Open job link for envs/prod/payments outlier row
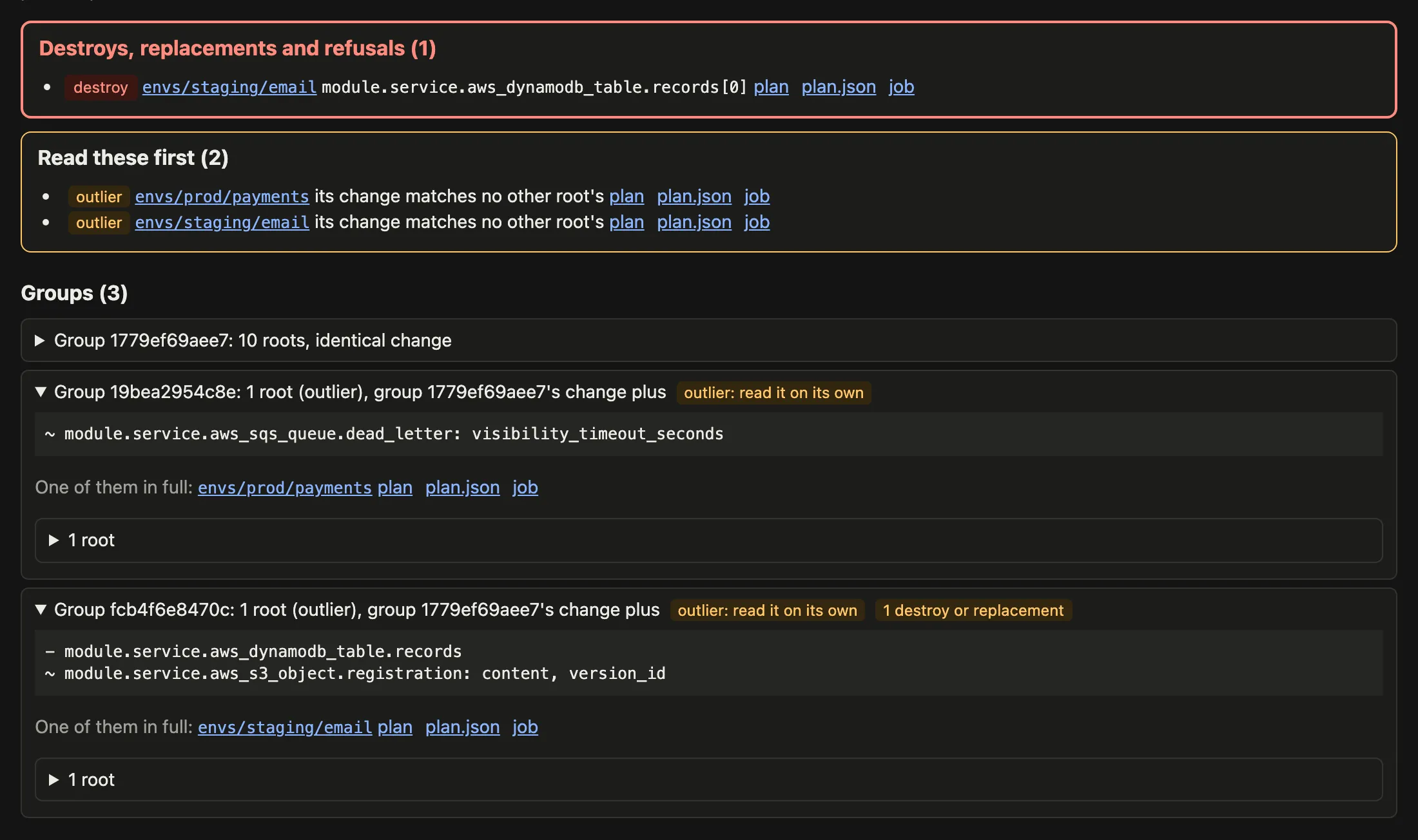 [x=757, y=196]
